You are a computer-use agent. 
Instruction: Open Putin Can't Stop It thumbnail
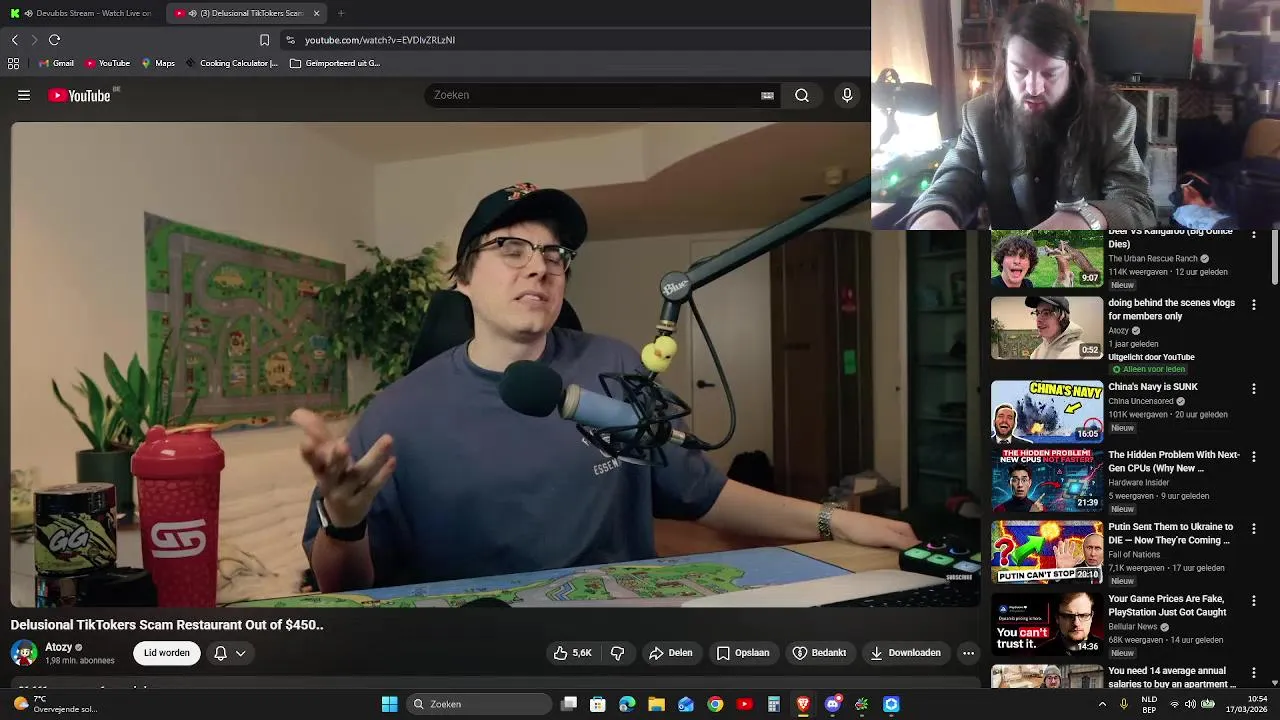point(1047,552)
